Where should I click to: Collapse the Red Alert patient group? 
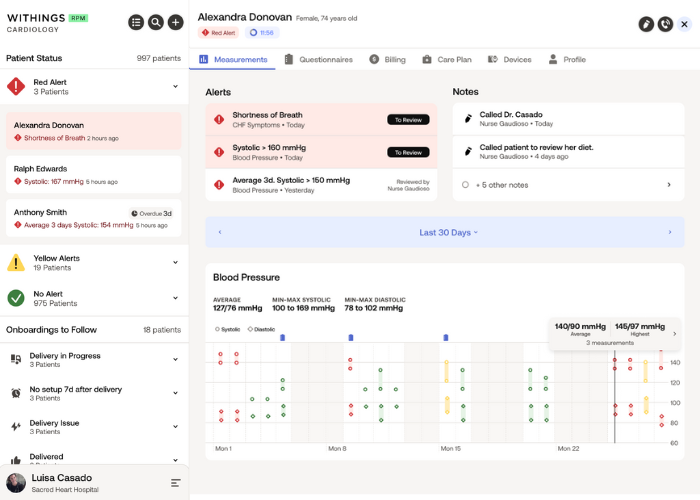pos(175,87)
